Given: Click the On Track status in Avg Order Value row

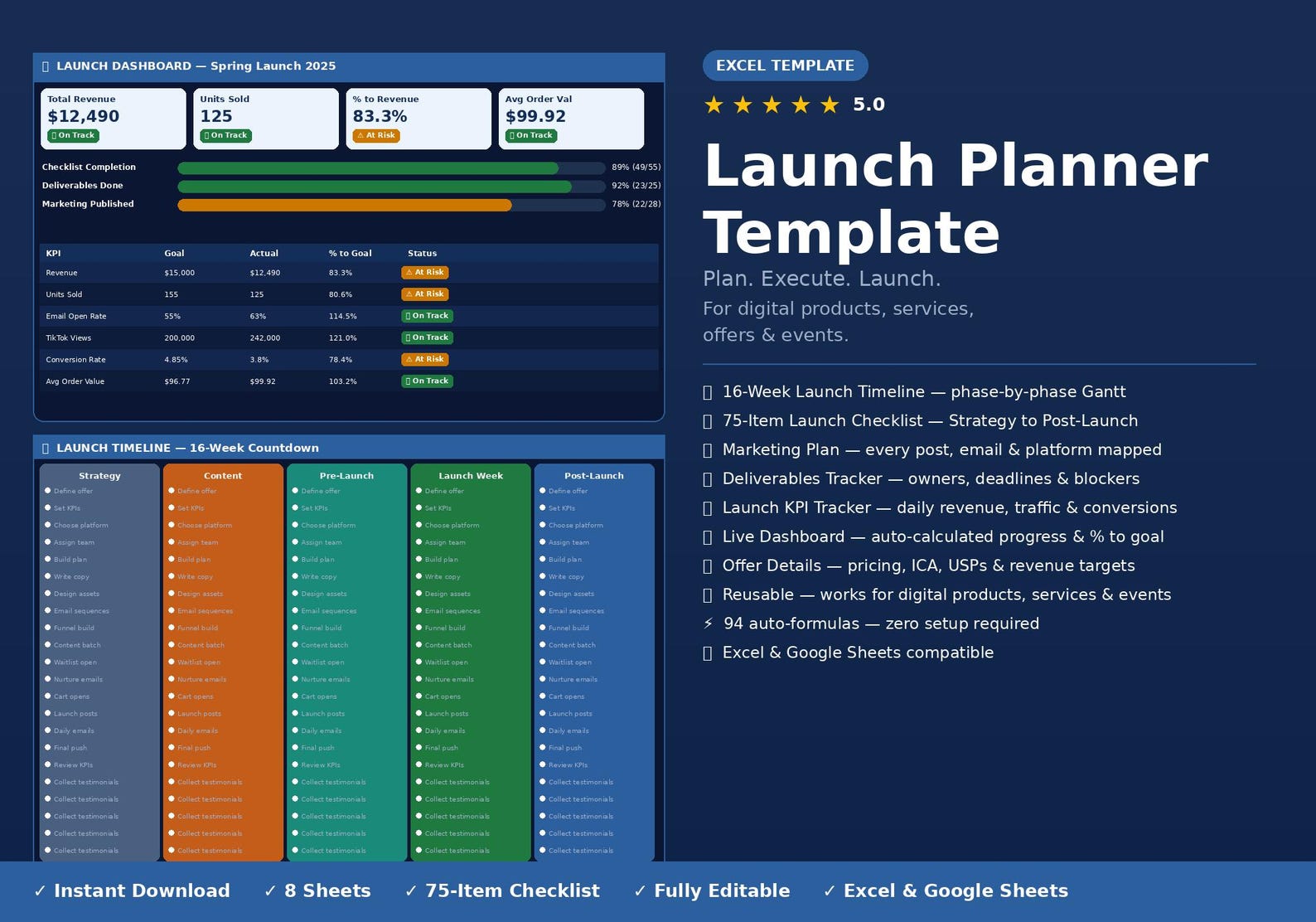Looking at the screenshot, I should coord(428,381).
